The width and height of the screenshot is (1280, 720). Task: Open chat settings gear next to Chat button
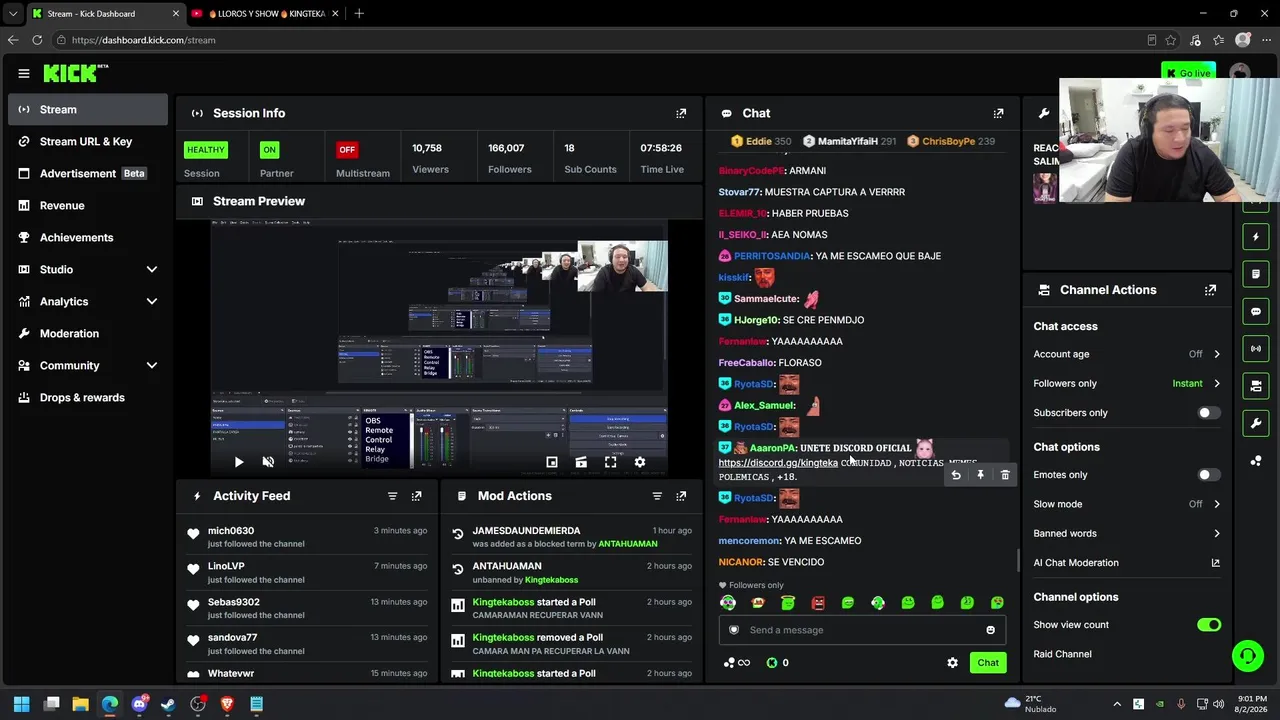tap(952, 663)
